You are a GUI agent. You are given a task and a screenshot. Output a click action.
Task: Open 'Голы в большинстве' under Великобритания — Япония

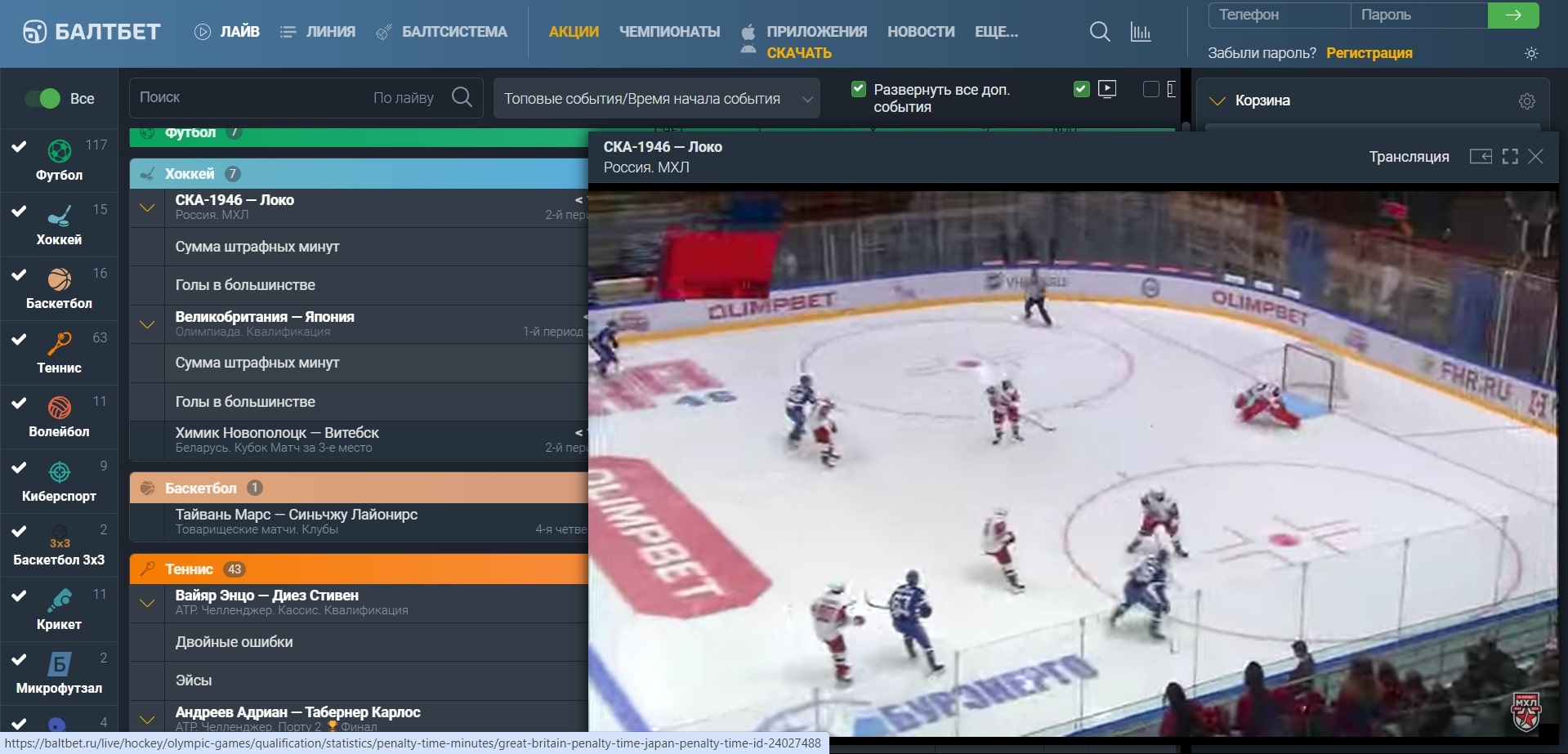(245, 402)
